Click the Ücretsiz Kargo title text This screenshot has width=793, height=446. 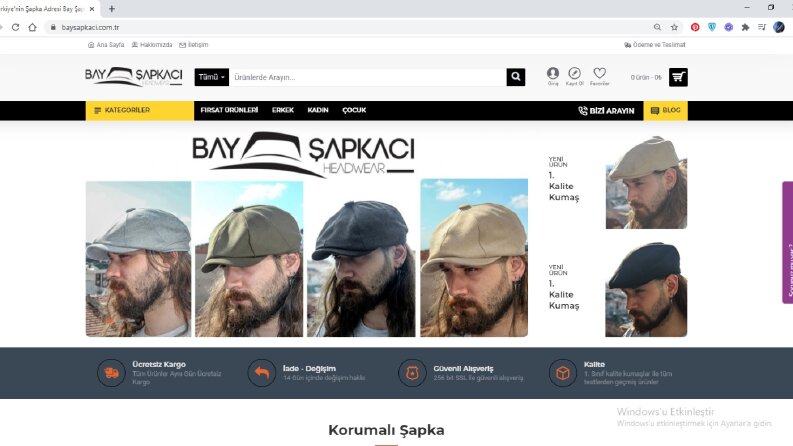coord(159,364)
